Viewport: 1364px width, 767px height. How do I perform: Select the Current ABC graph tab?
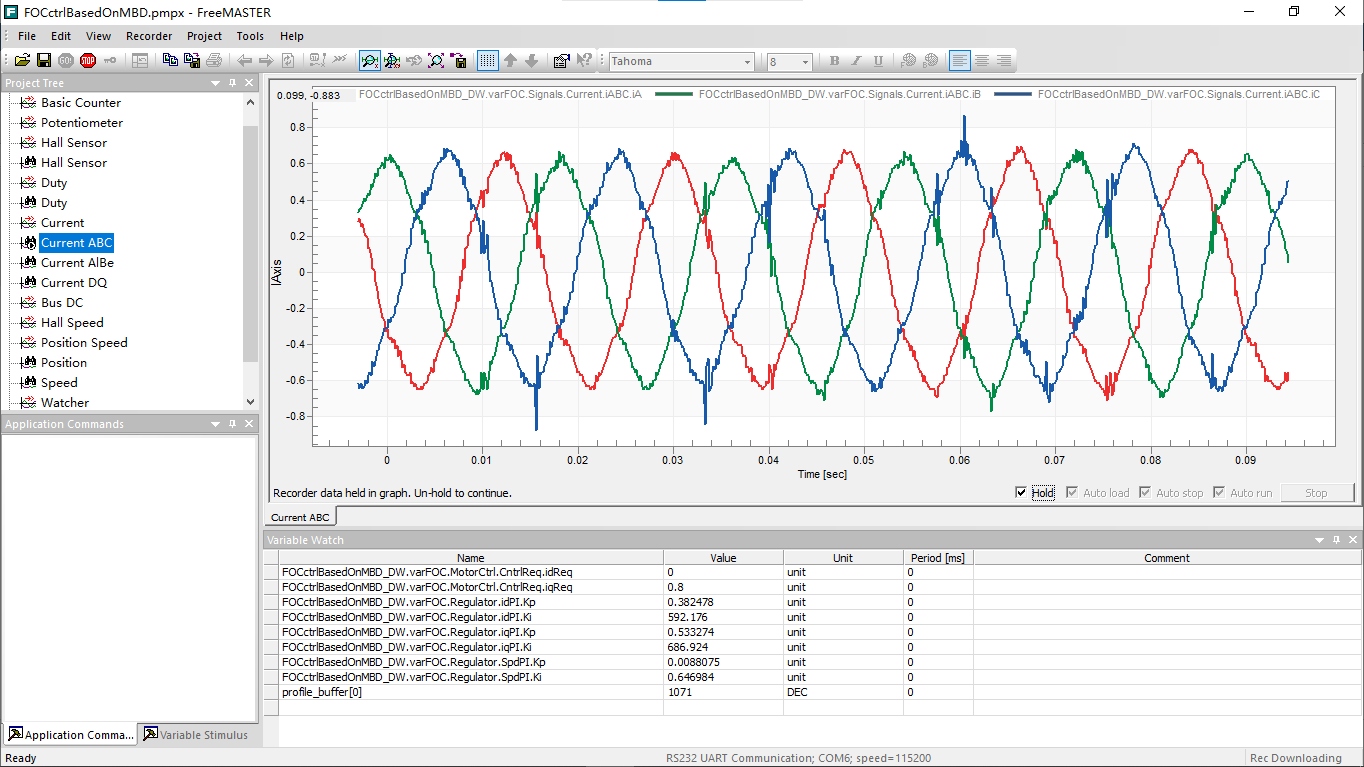tap(300, 517)
